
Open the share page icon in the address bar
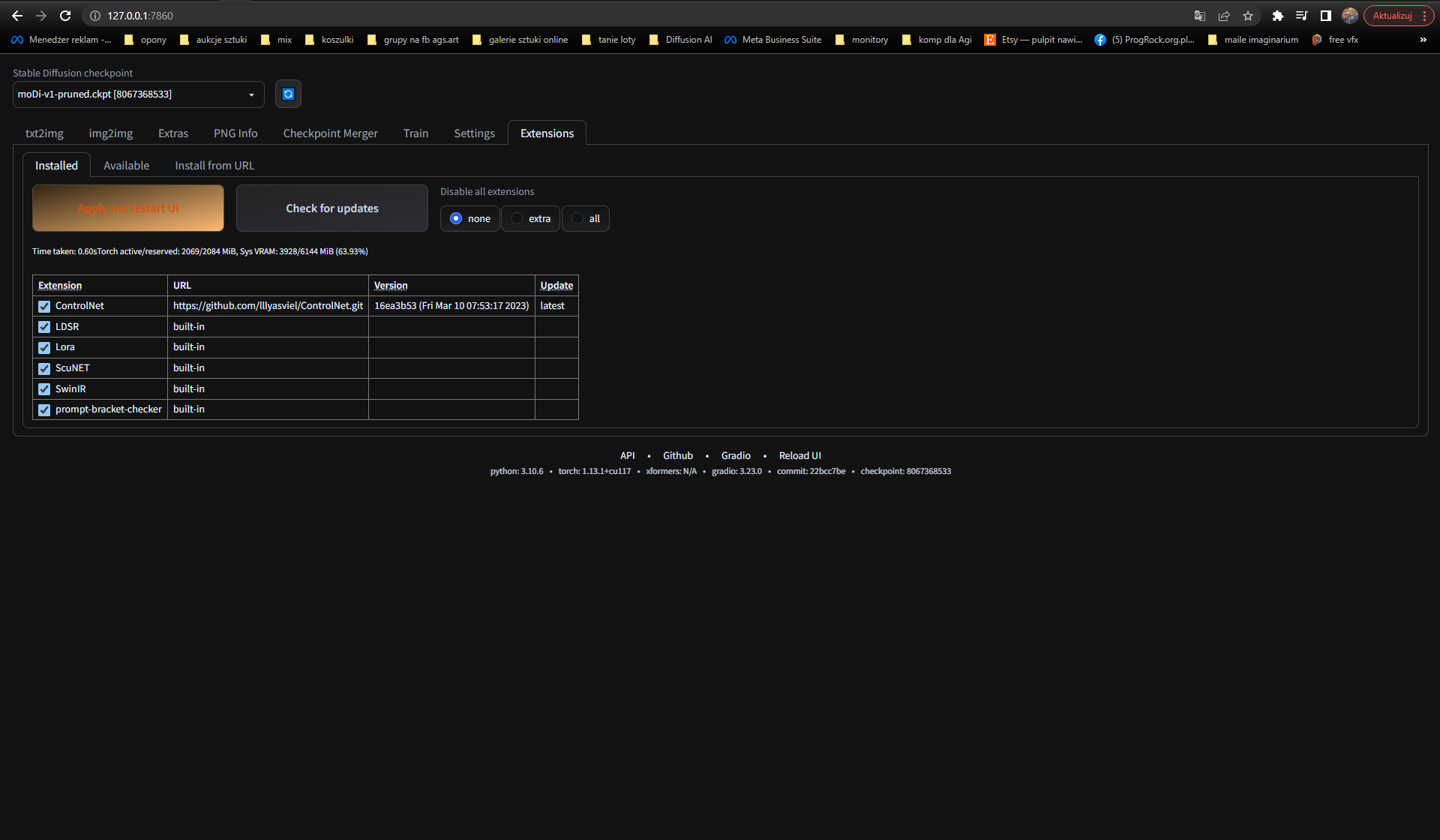coord(1224,16)
